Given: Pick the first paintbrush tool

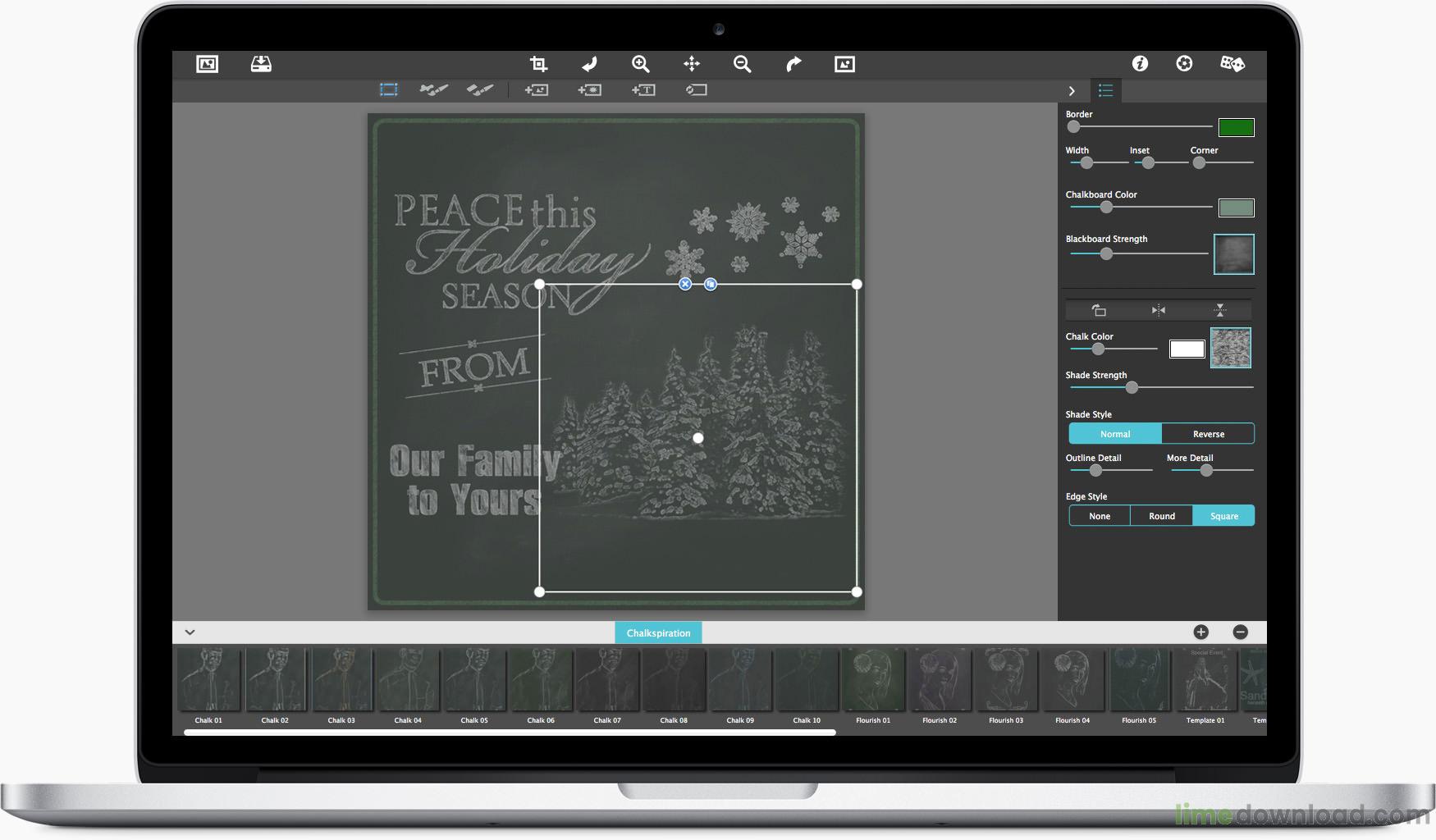Looking at the screenshot, I should click(x=433, y=89).
